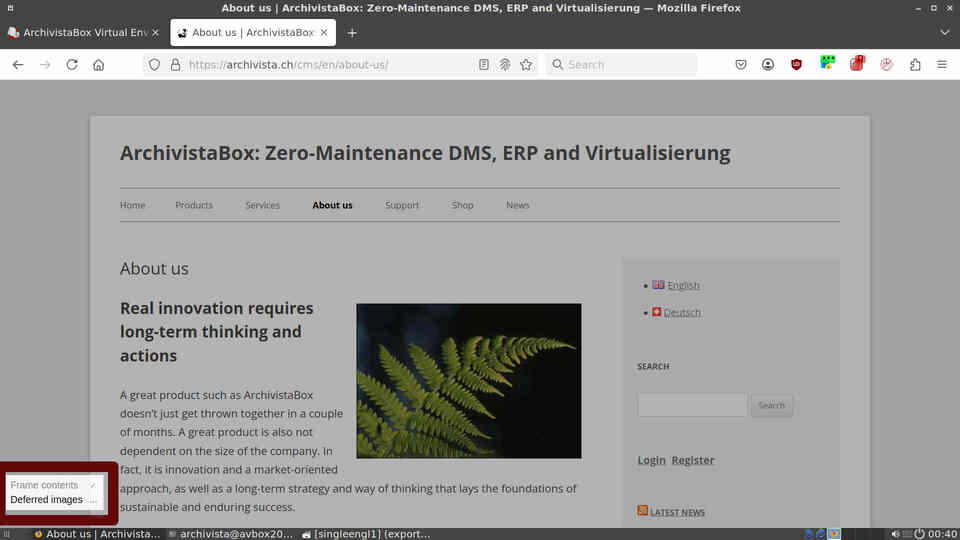The height and width of the screenshot is (540, 960).
Task: Open the News navigation item
Action: pyautogui.click(x=517, y=205)
